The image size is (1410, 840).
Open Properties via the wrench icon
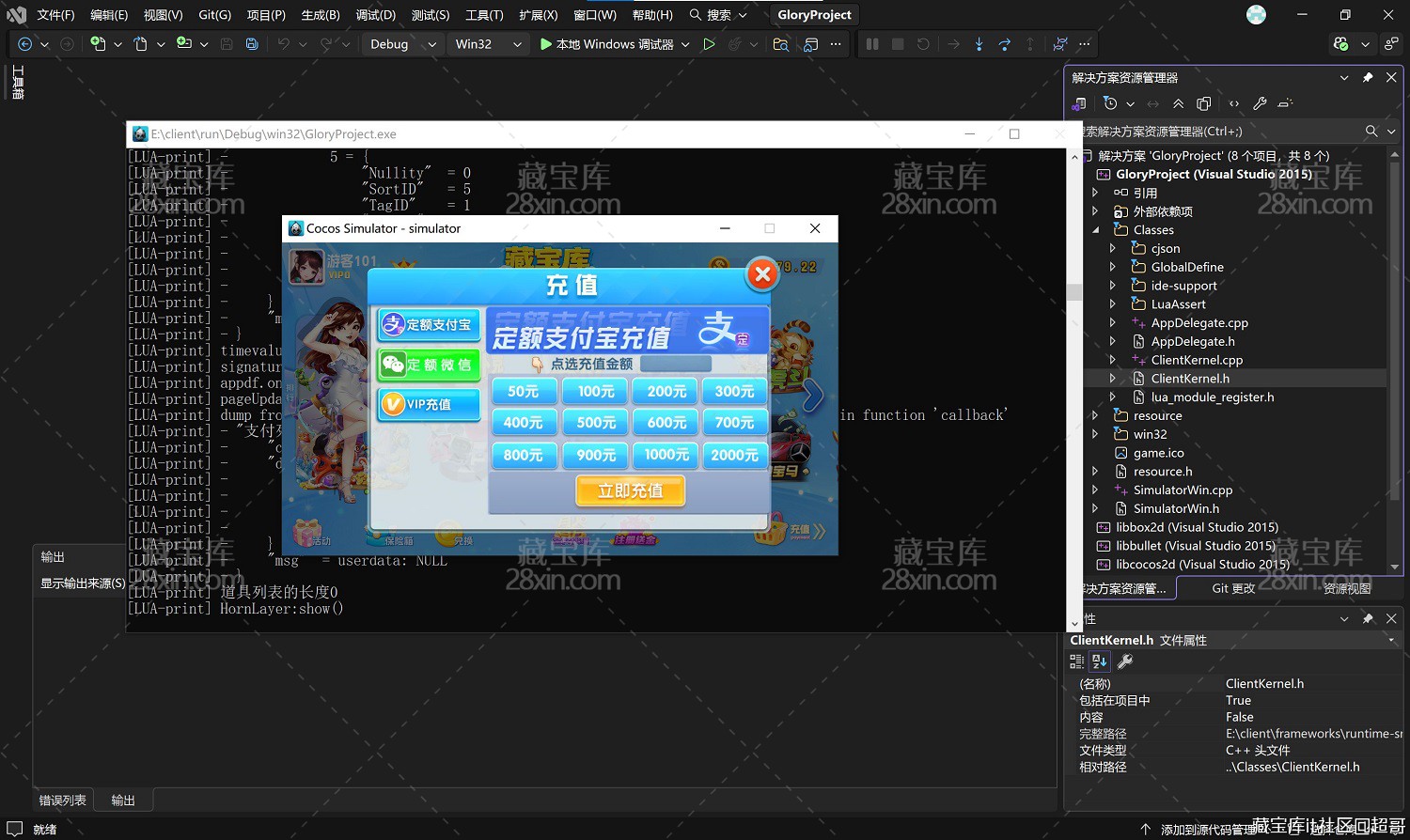(1261, 103)
